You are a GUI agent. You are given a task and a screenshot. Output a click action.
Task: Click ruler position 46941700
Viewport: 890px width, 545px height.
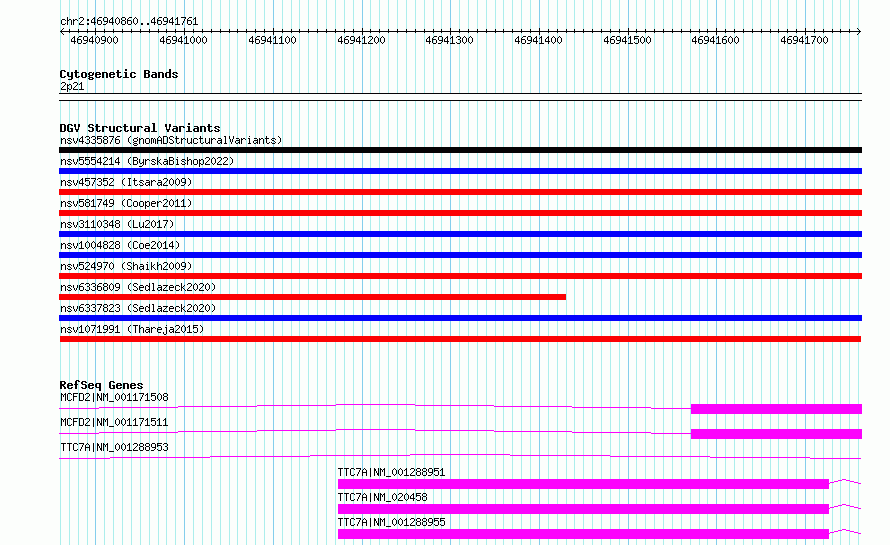pos(804,40)
